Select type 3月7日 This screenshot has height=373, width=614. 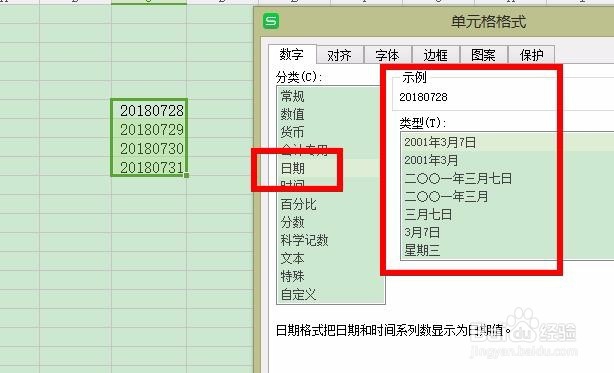coord(422,232)
